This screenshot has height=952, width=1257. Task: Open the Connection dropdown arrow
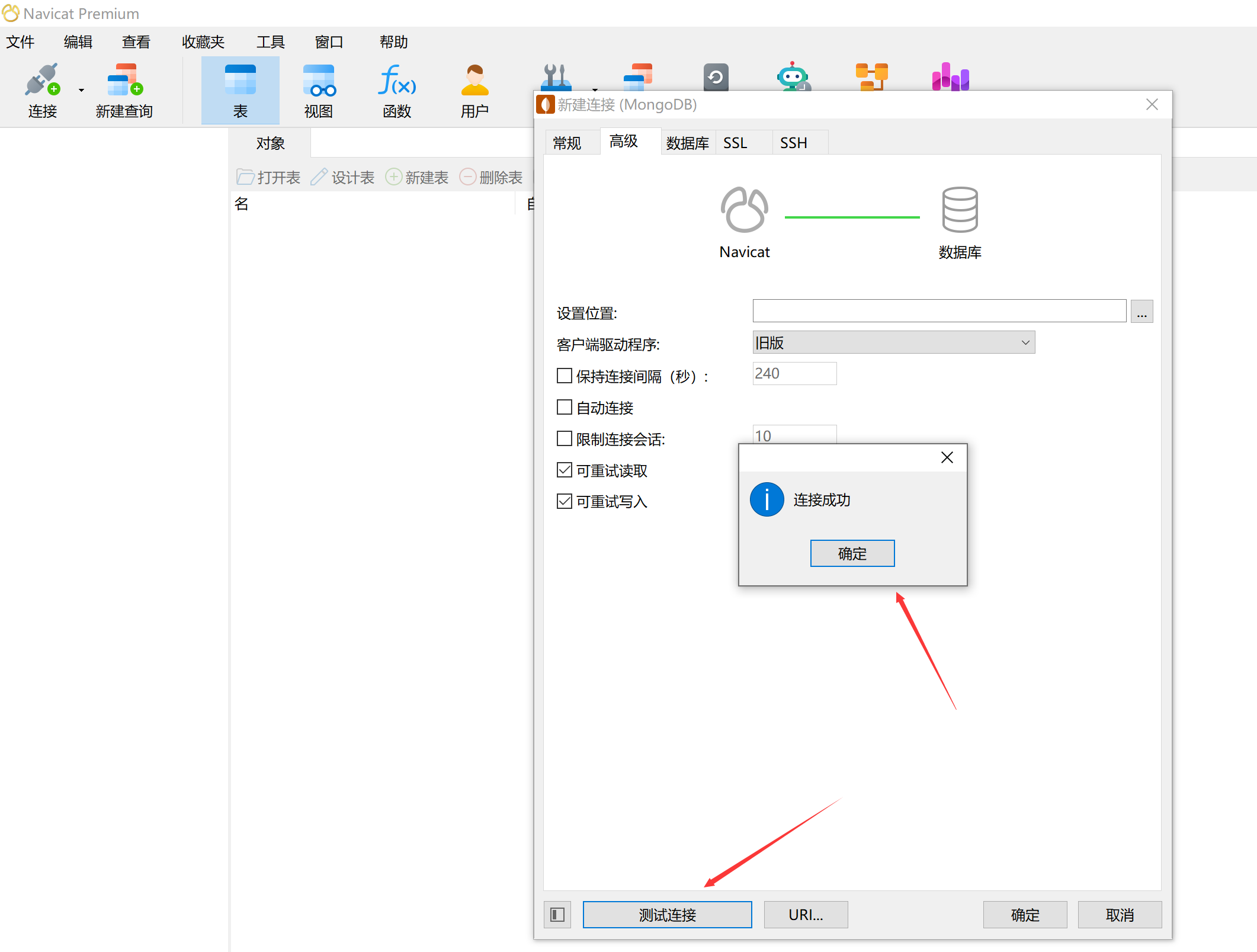[81, 90]
